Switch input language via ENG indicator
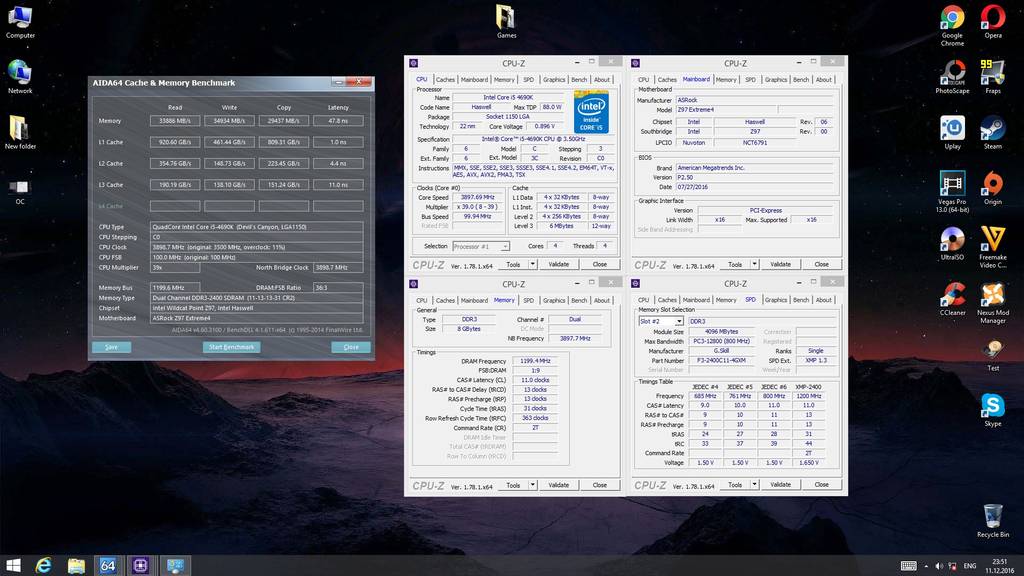 click(970, 566)
